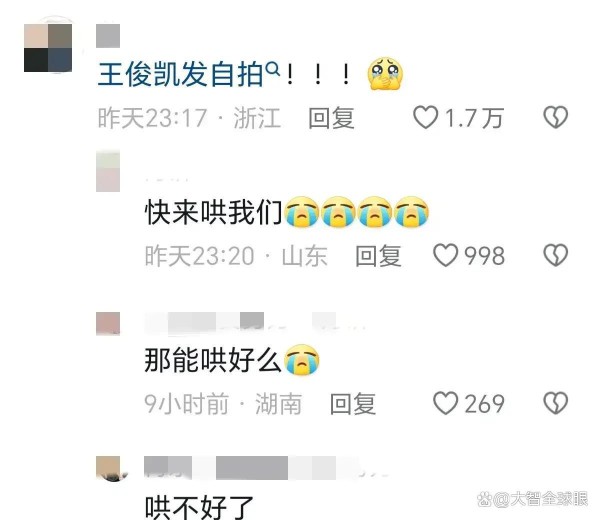Open username above 哄不好了 comment

pyautogui.click(x=266, y=468)
